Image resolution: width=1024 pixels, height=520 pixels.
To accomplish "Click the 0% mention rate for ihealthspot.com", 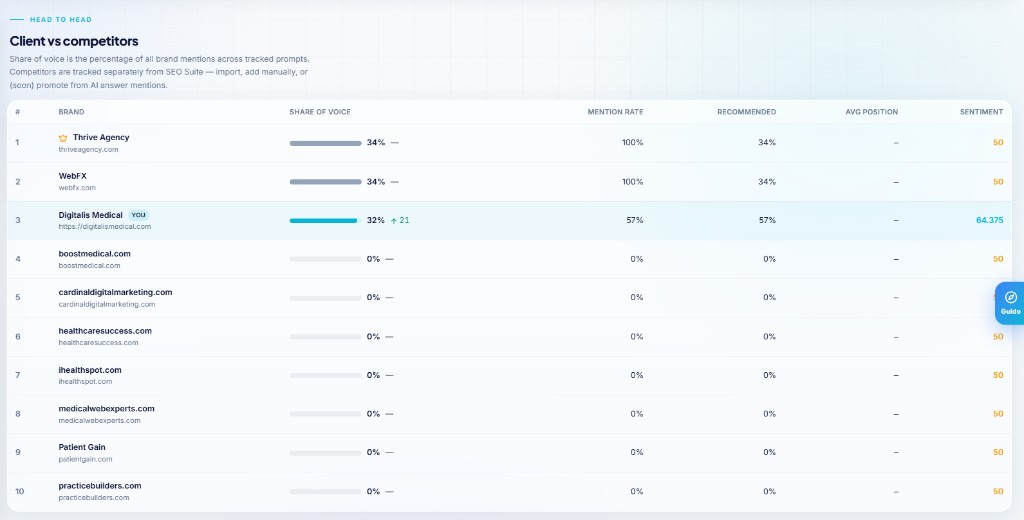I will (637, 375).
